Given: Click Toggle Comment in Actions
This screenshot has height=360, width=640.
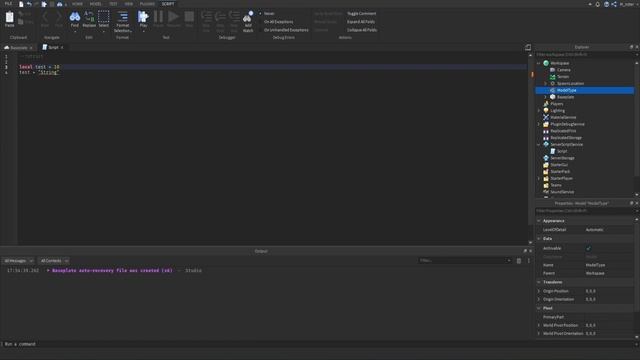Looking at the screenshot, I should click(x=361, y=13).
